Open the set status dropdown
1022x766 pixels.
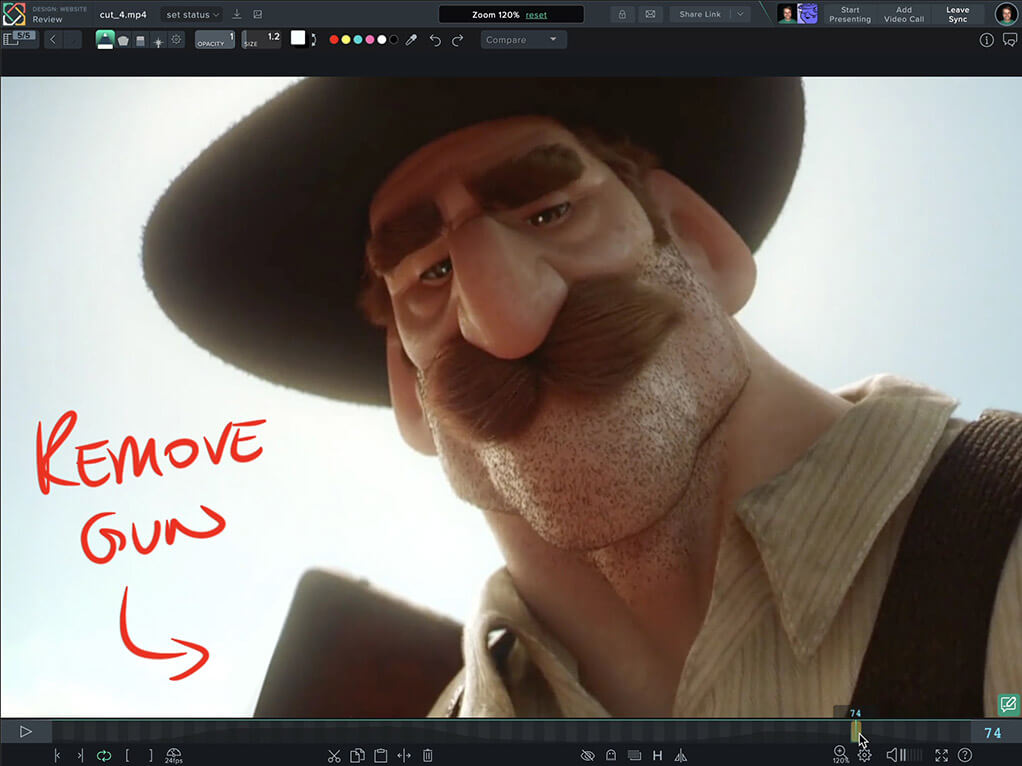(x=191, y=14)
